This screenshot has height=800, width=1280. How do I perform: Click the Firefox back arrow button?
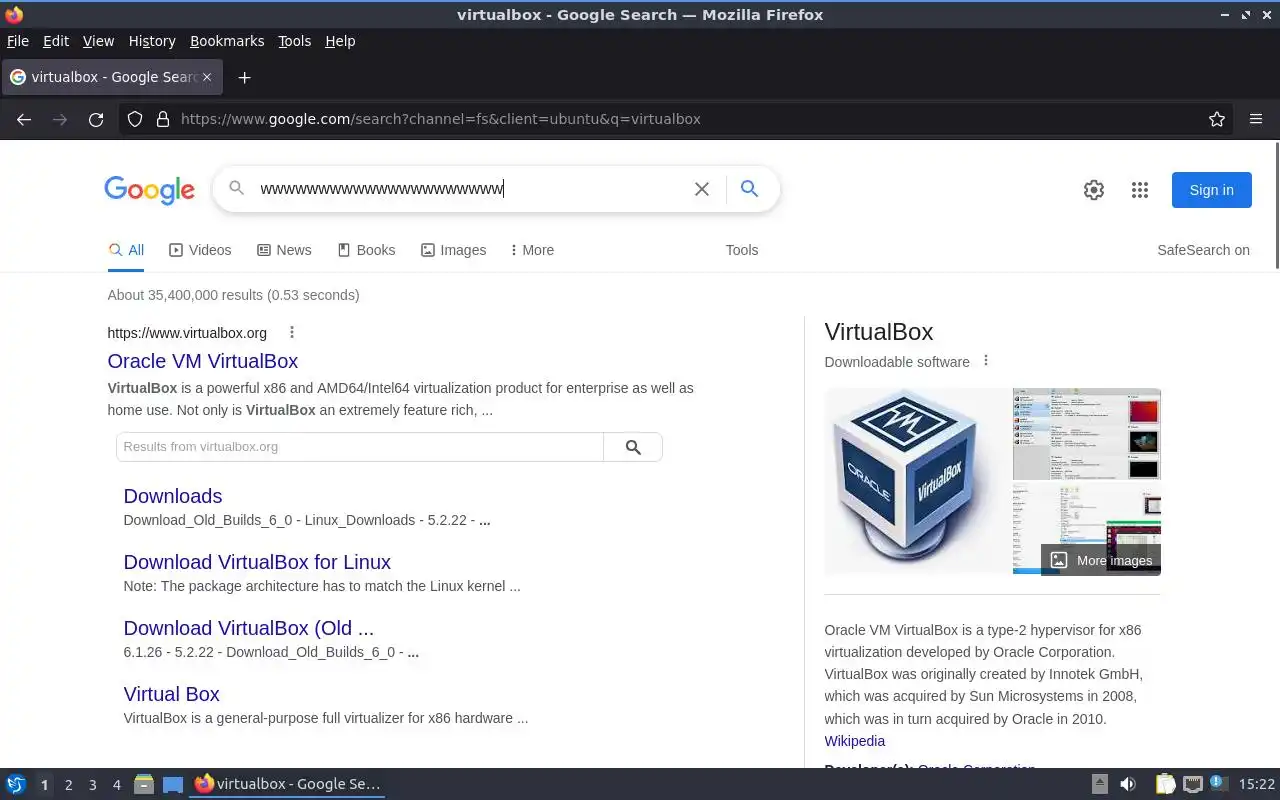pos(24,119)
